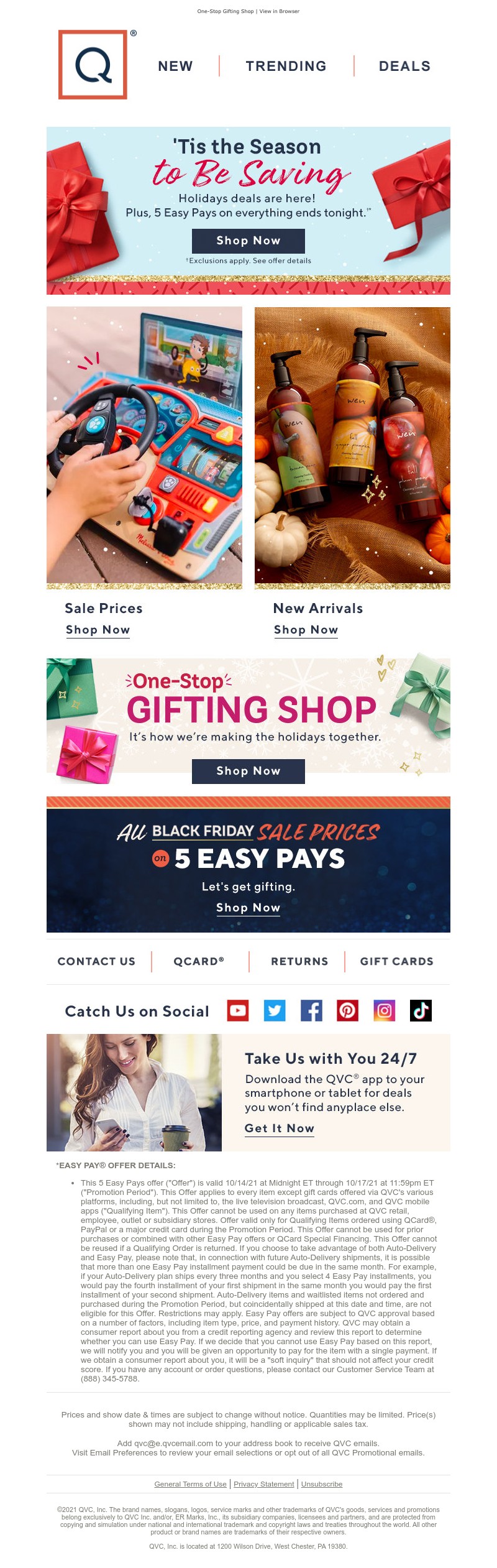
Task: Open the Pinterest social icon
Action: click(347, 1010)
